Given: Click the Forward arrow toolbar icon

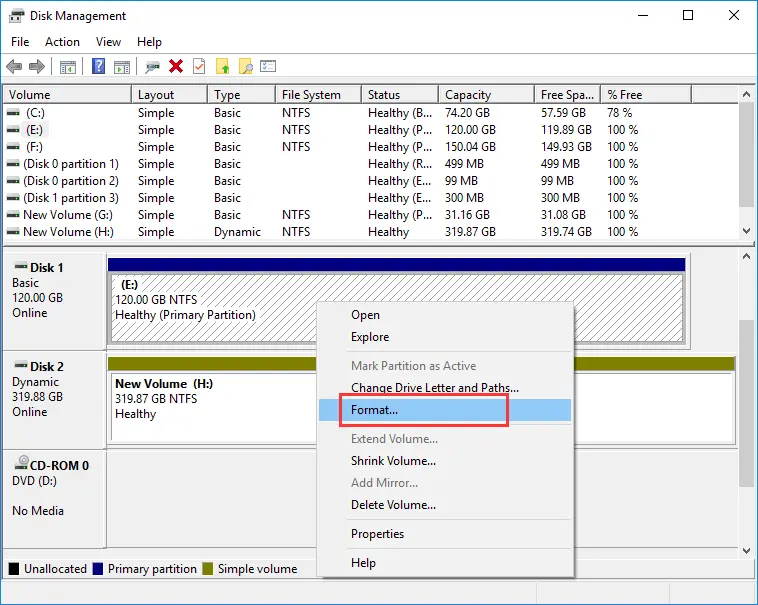Looking at the screenshot, I should (x=37, y=67).
